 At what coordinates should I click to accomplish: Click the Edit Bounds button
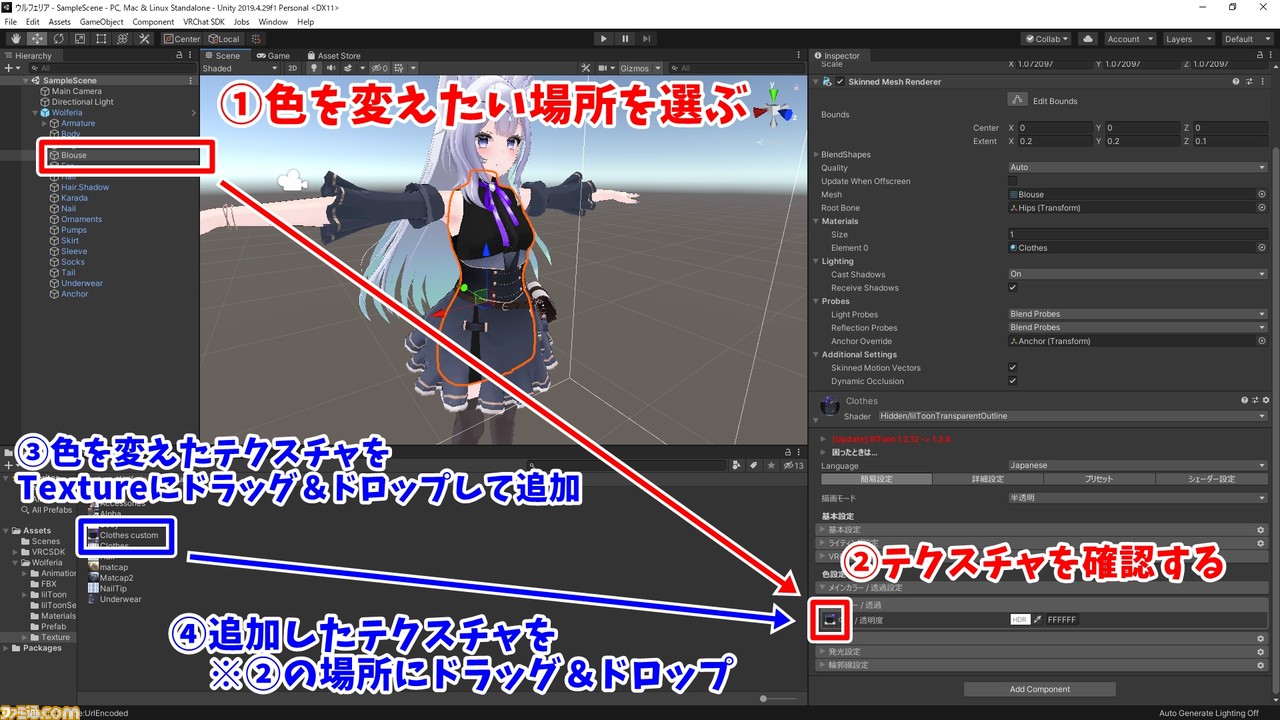[1017, 100]
